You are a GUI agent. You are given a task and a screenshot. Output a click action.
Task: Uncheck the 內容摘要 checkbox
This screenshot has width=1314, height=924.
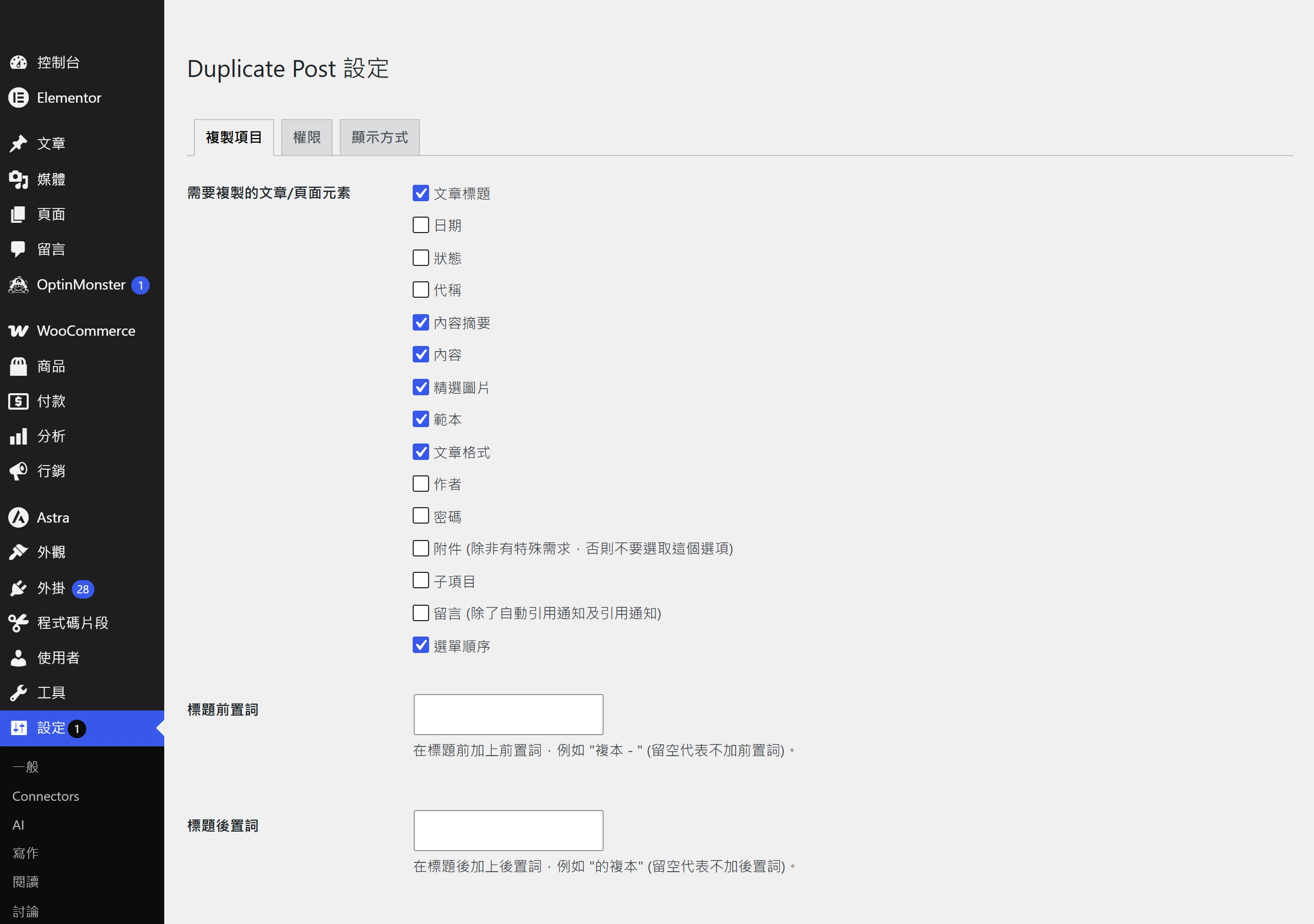(x=421, y=322)
